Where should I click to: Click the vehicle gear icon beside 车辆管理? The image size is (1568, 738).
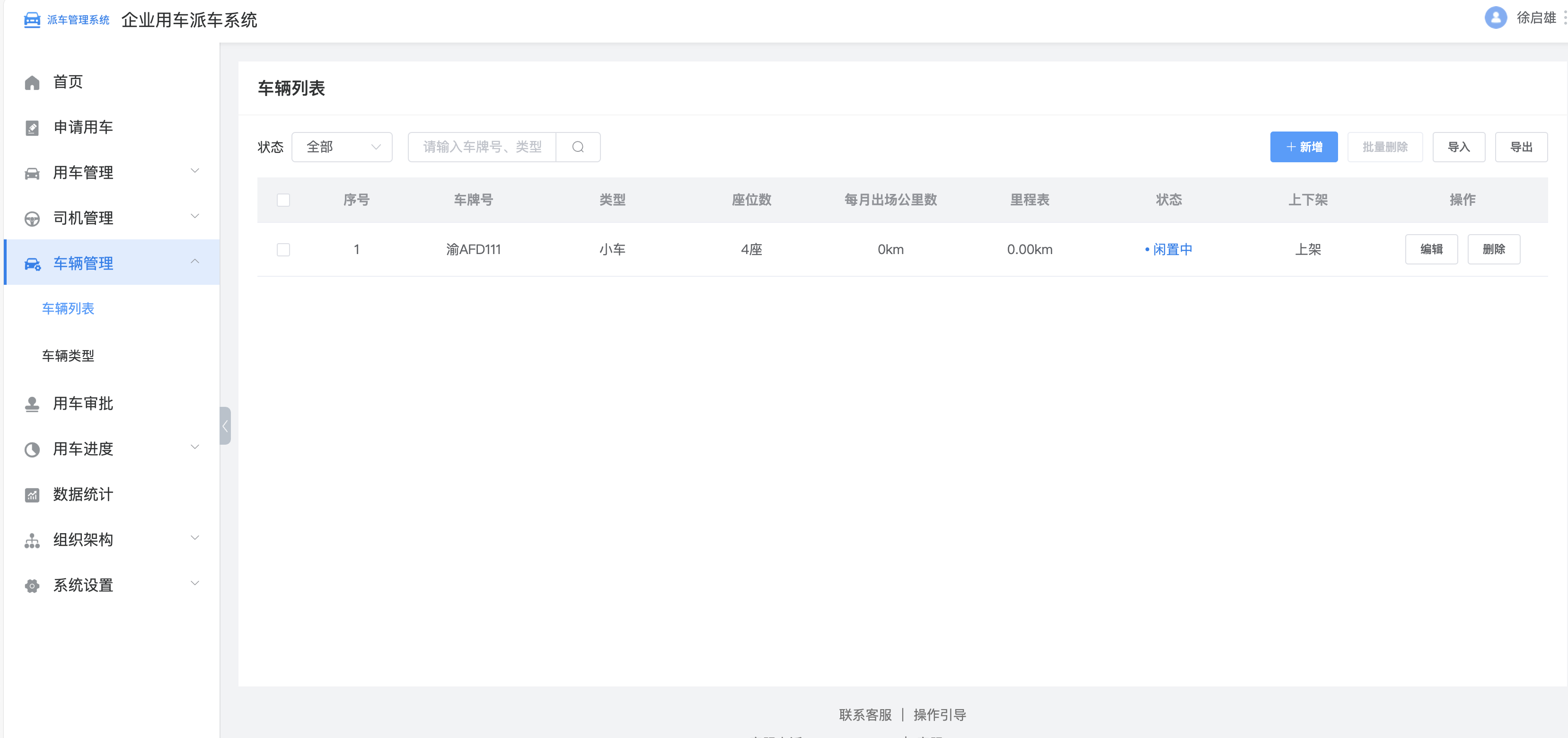(32, 264)
